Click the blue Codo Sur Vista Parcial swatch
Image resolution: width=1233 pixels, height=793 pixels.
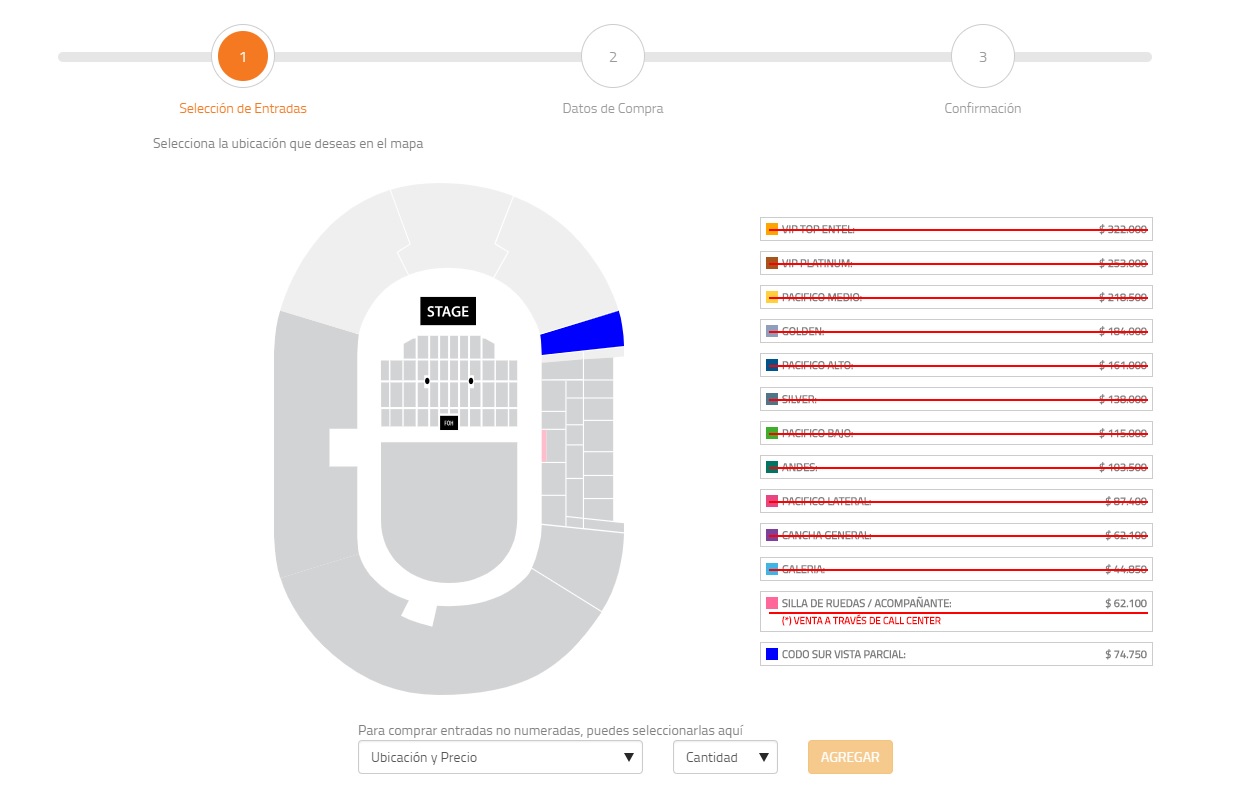772,655
